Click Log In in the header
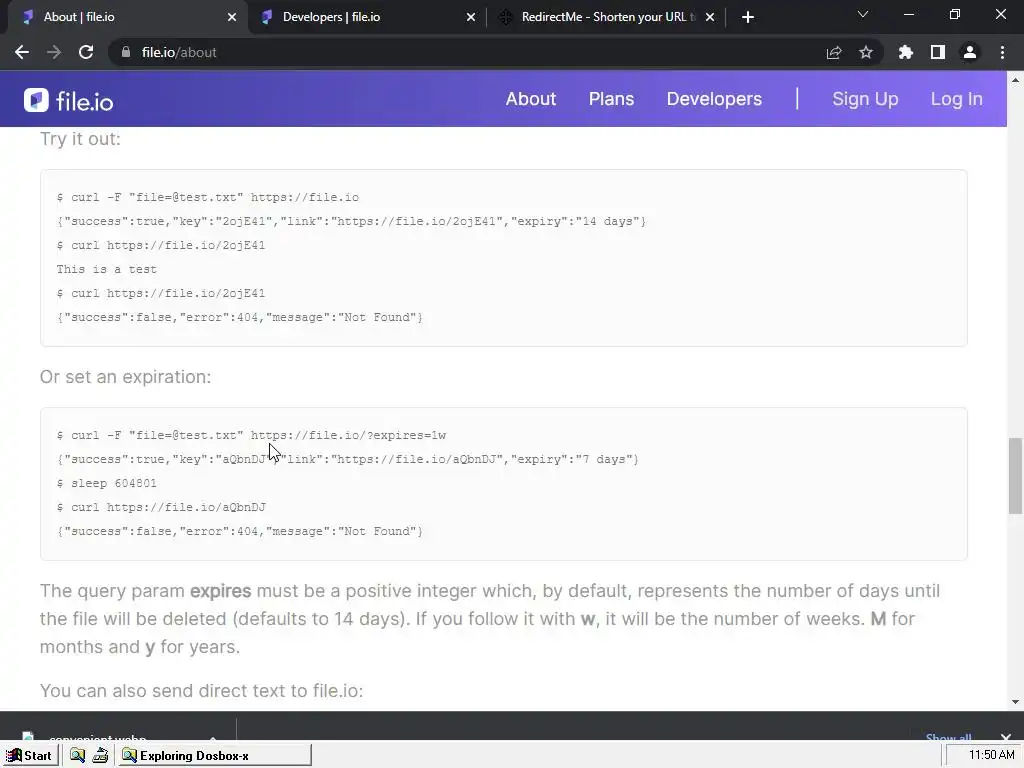The image size is (1024, 768). [x=956, y=99]
